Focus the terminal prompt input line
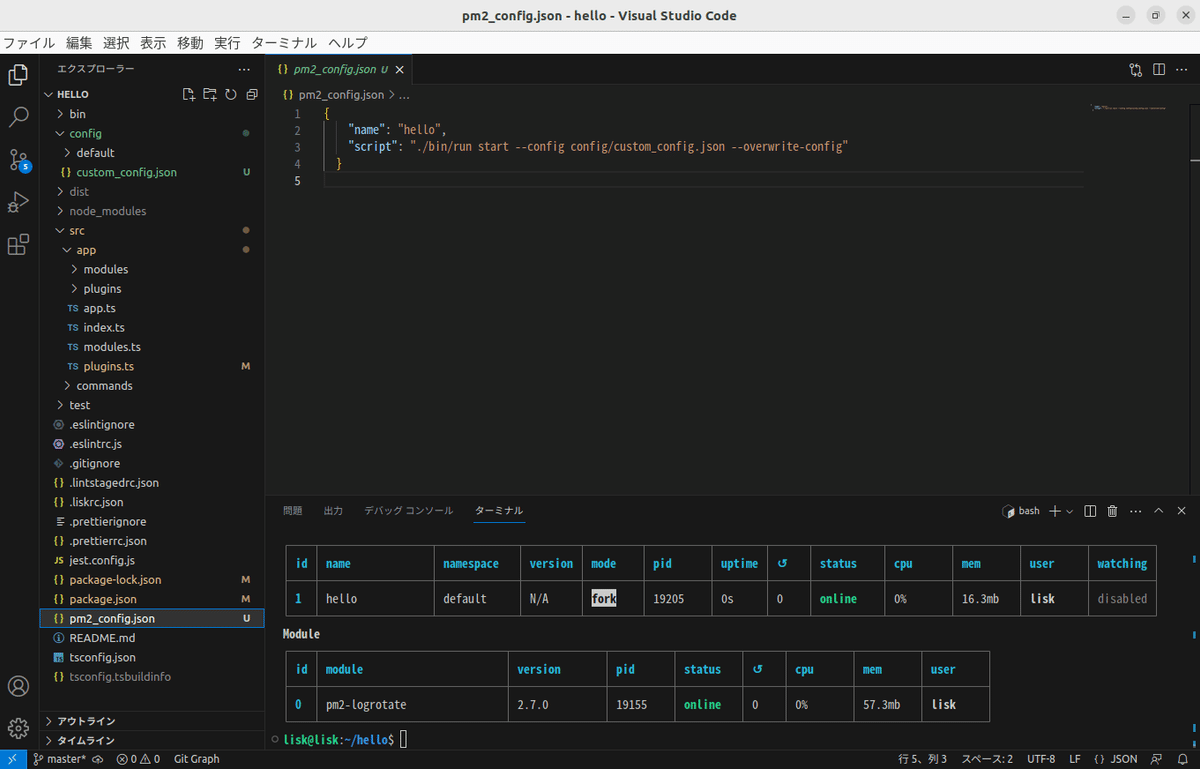 pyautogui.click(x=402, y=739)
